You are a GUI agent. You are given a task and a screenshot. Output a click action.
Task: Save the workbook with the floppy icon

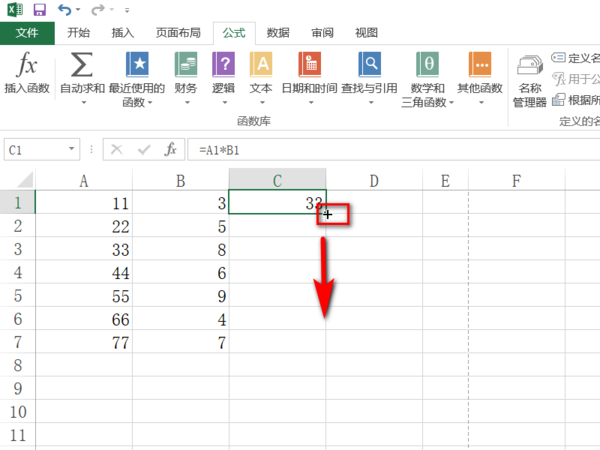coord(39,10)
